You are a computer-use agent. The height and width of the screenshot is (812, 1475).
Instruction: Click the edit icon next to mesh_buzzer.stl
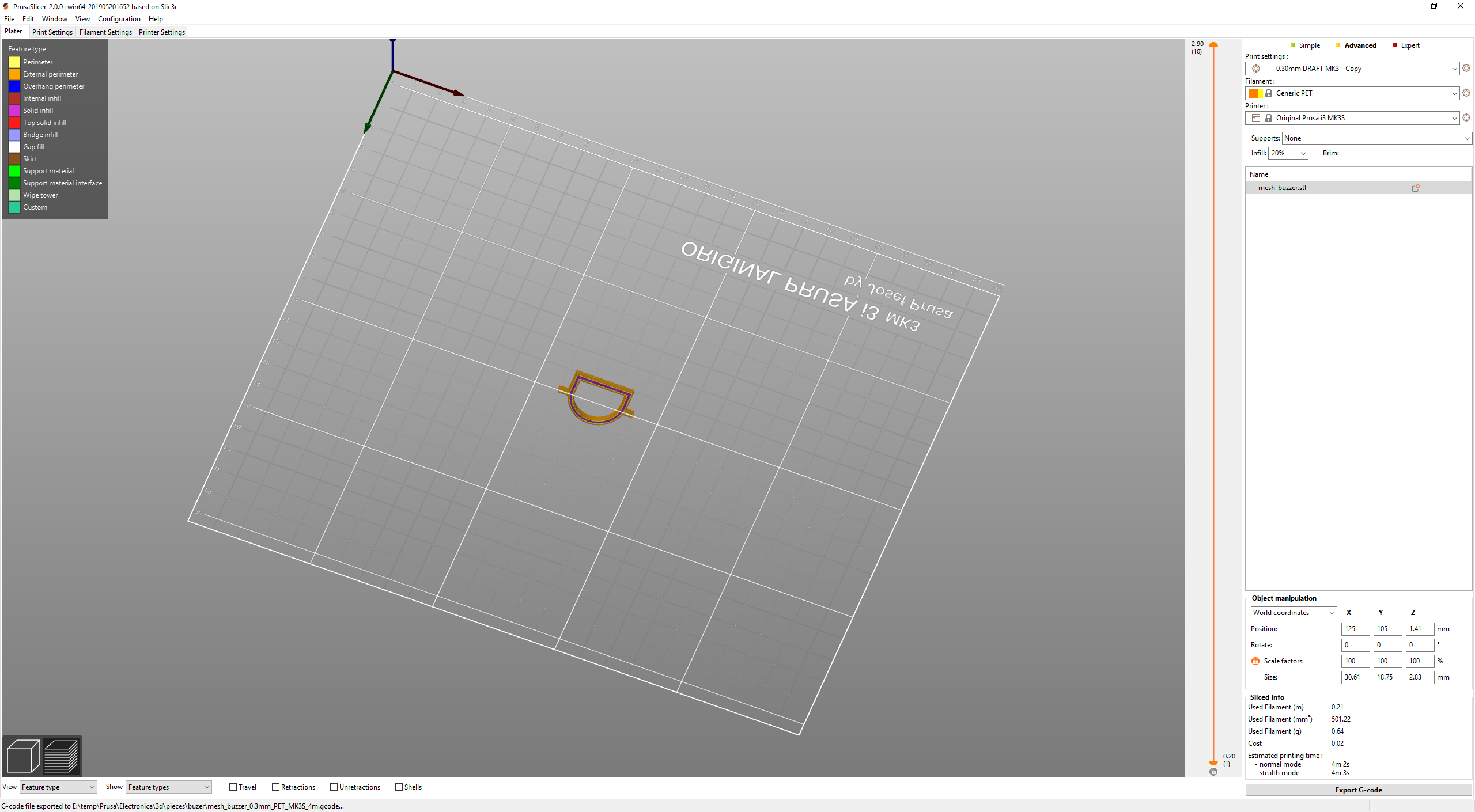tap(1415, 188)
